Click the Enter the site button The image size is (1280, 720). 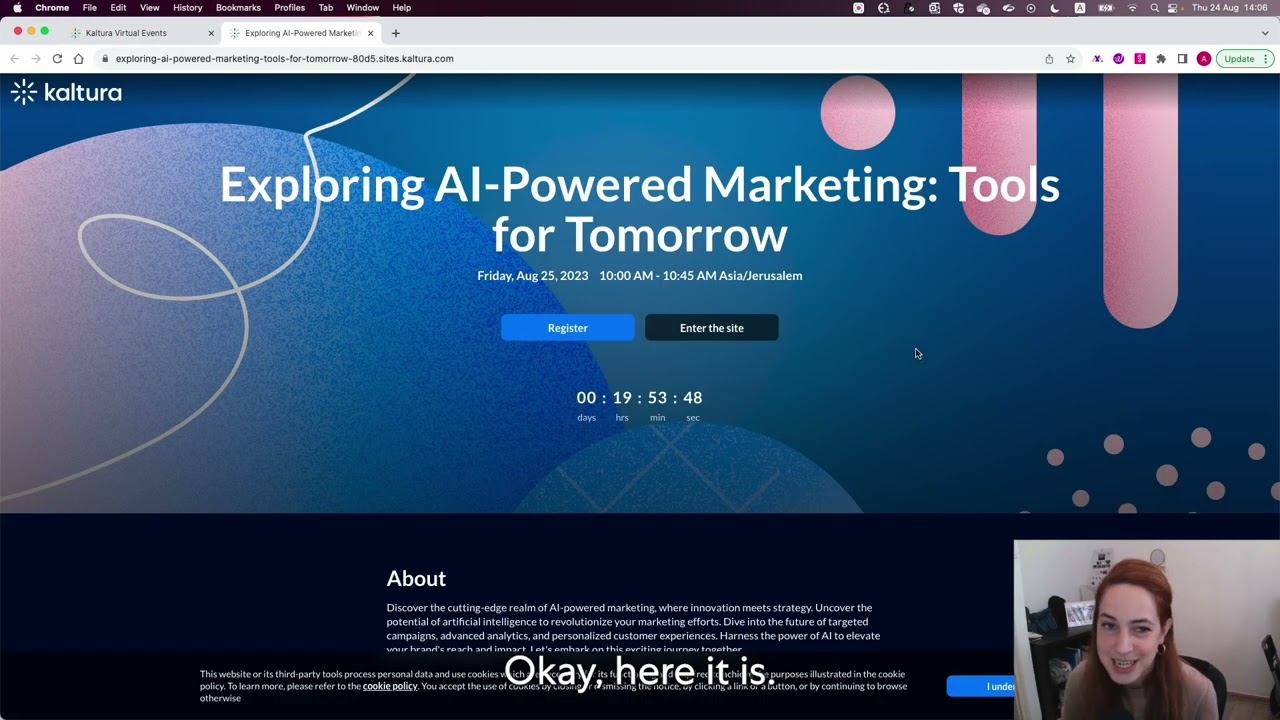point(712,328)
